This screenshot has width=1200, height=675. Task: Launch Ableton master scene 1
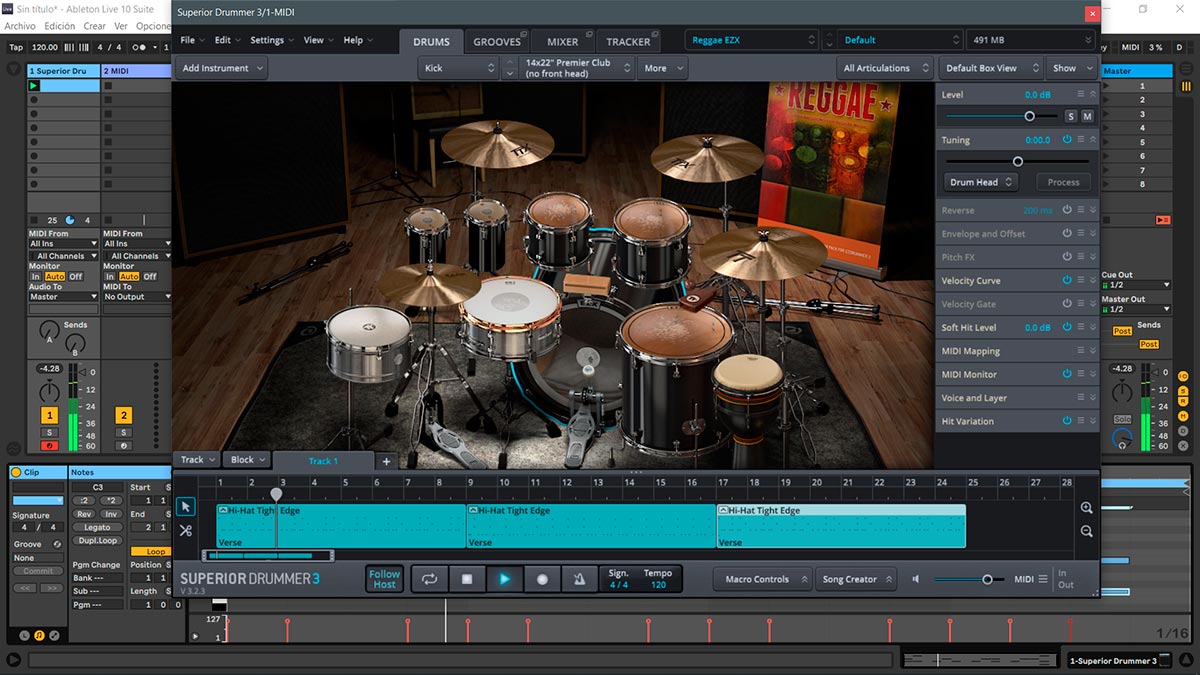click(1107, 86)
